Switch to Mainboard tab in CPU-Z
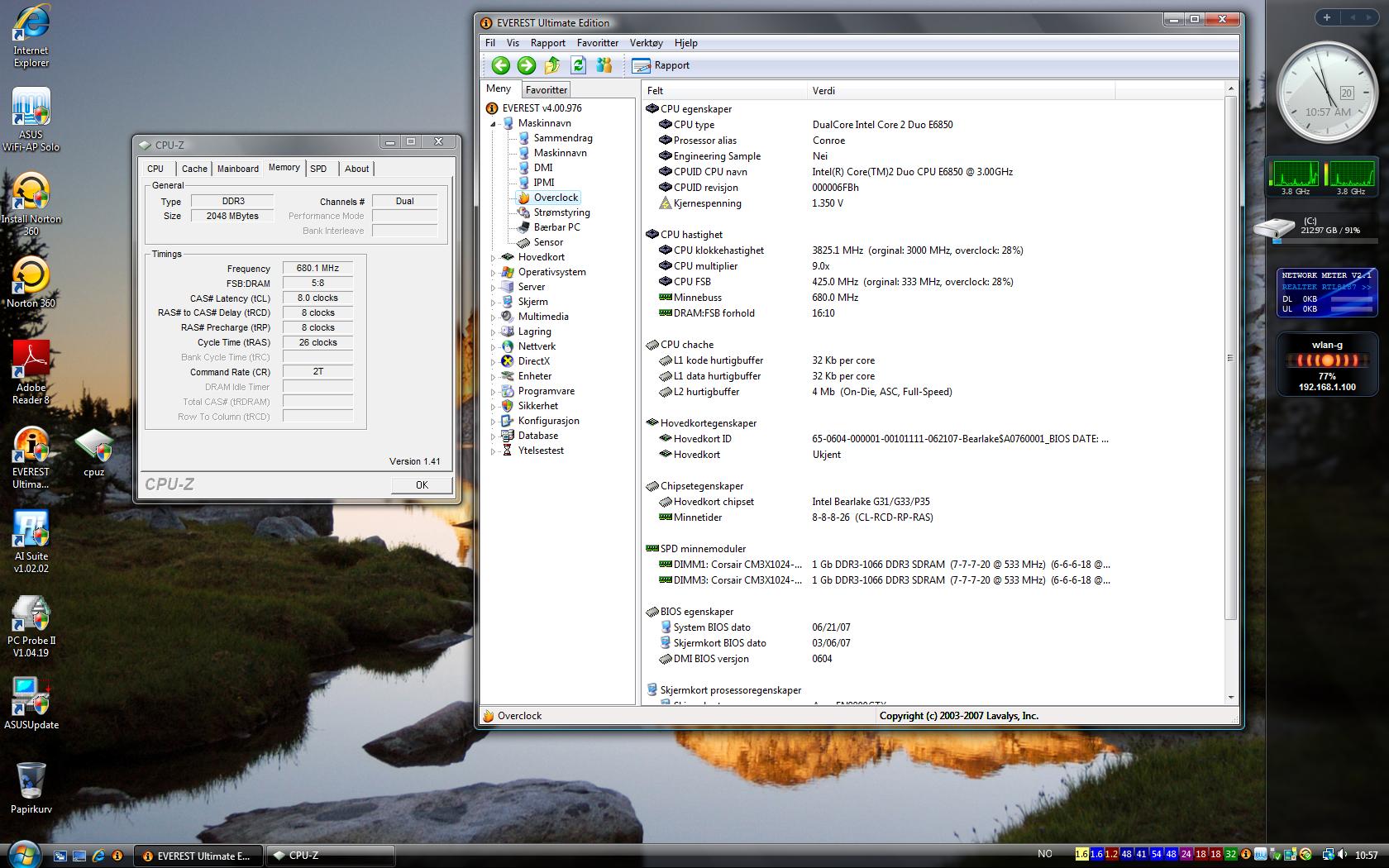 pyautogui.click(x=238, y=169)
